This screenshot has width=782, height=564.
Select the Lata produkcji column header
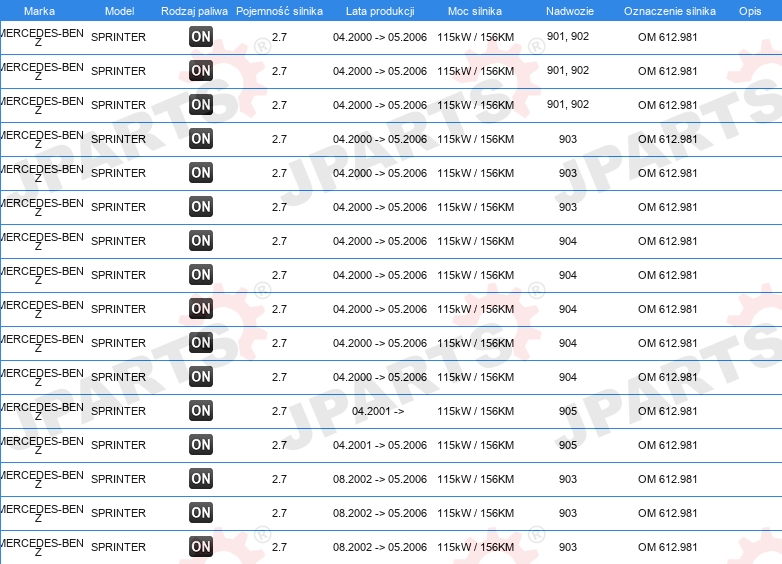pyautogui.click(x=380, y=11)
